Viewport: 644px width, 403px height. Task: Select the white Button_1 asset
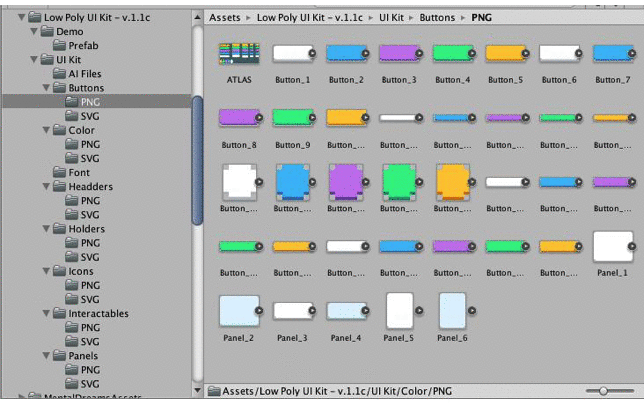(x=292, y=53)
